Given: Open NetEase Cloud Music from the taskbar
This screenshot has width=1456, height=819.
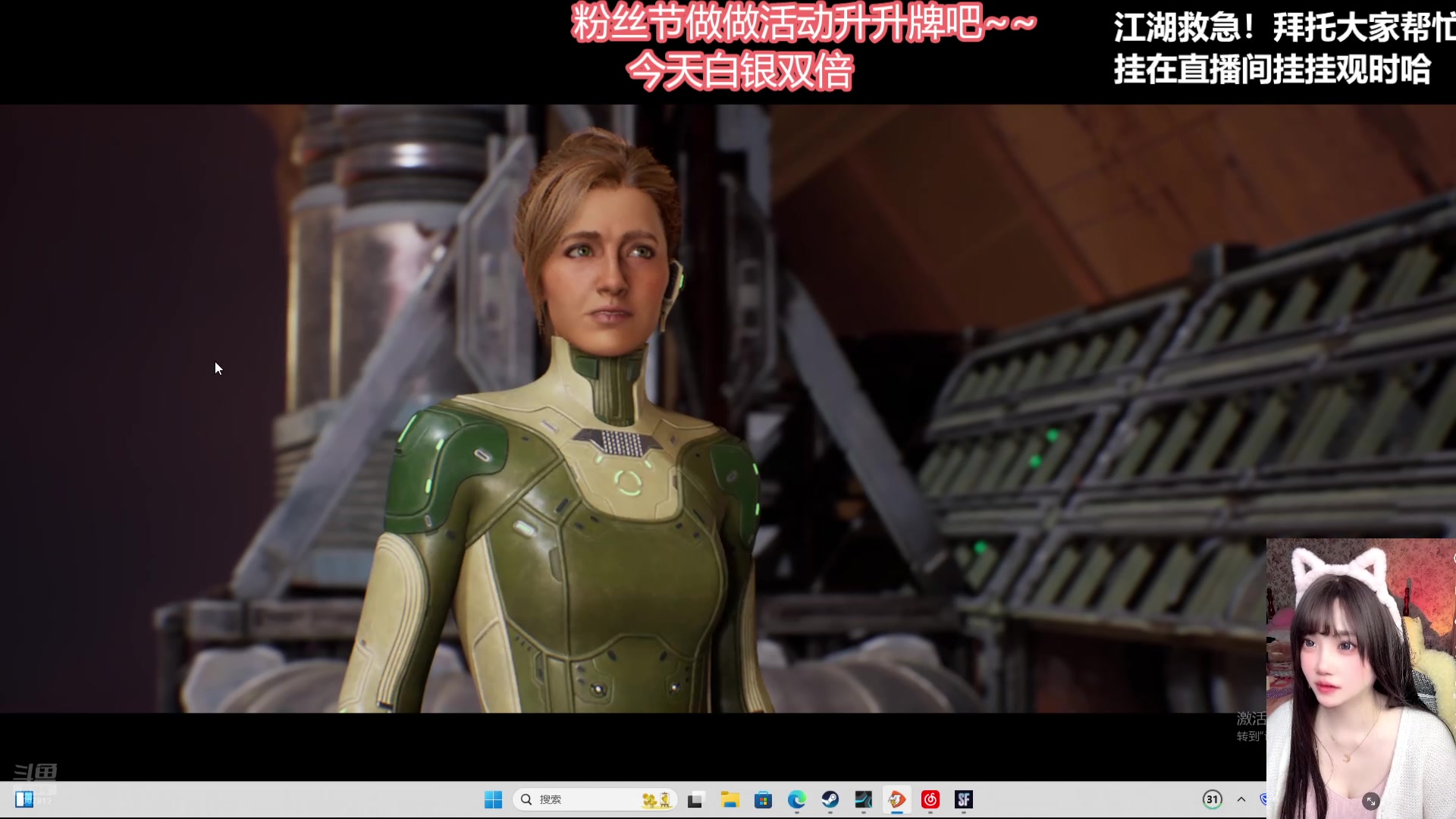Looking at the screenshot, I should pyautogui.click(x=930, y=799).
